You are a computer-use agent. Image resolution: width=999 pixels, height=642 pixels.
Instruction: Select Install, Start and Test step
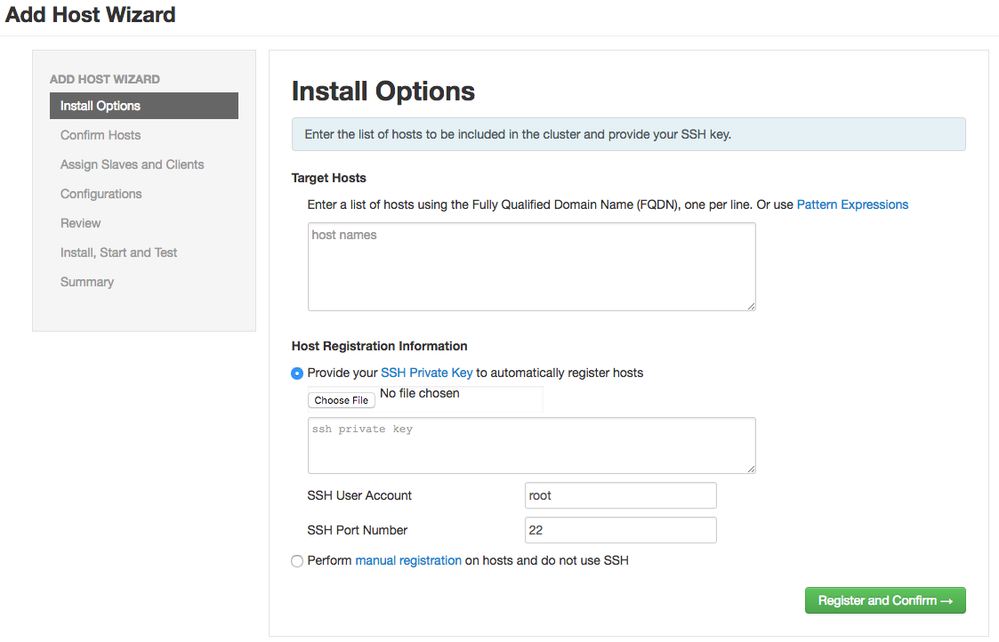point(119,253)
